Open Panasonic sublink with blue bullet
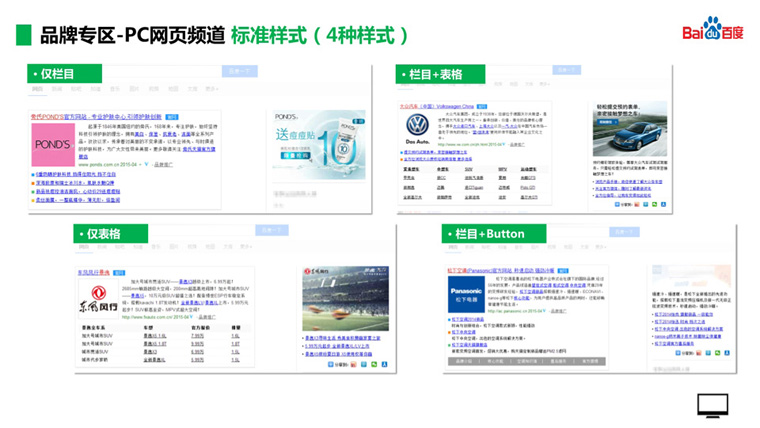This screenshot has height=428, width=760. tap(468, 319)
